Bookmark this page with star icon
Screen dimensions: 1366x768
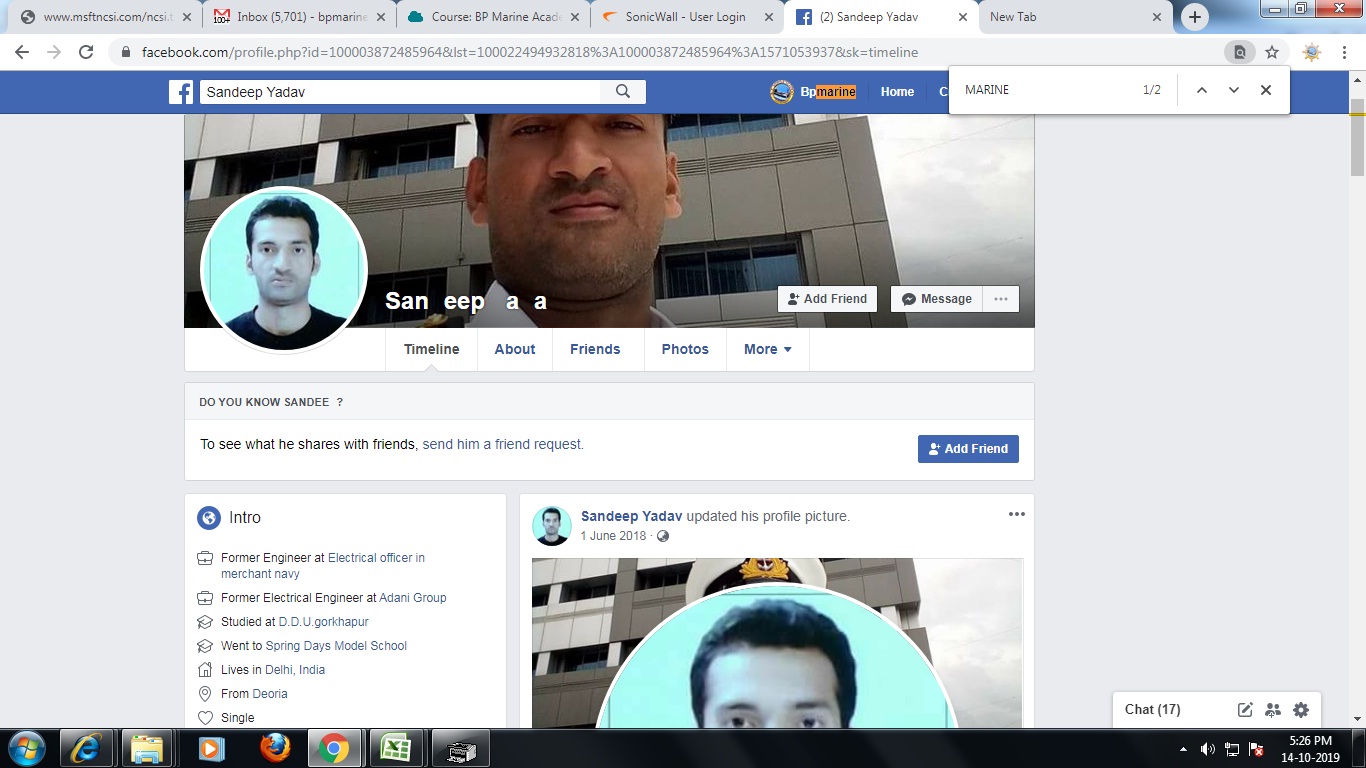[x=1272, y=52]
